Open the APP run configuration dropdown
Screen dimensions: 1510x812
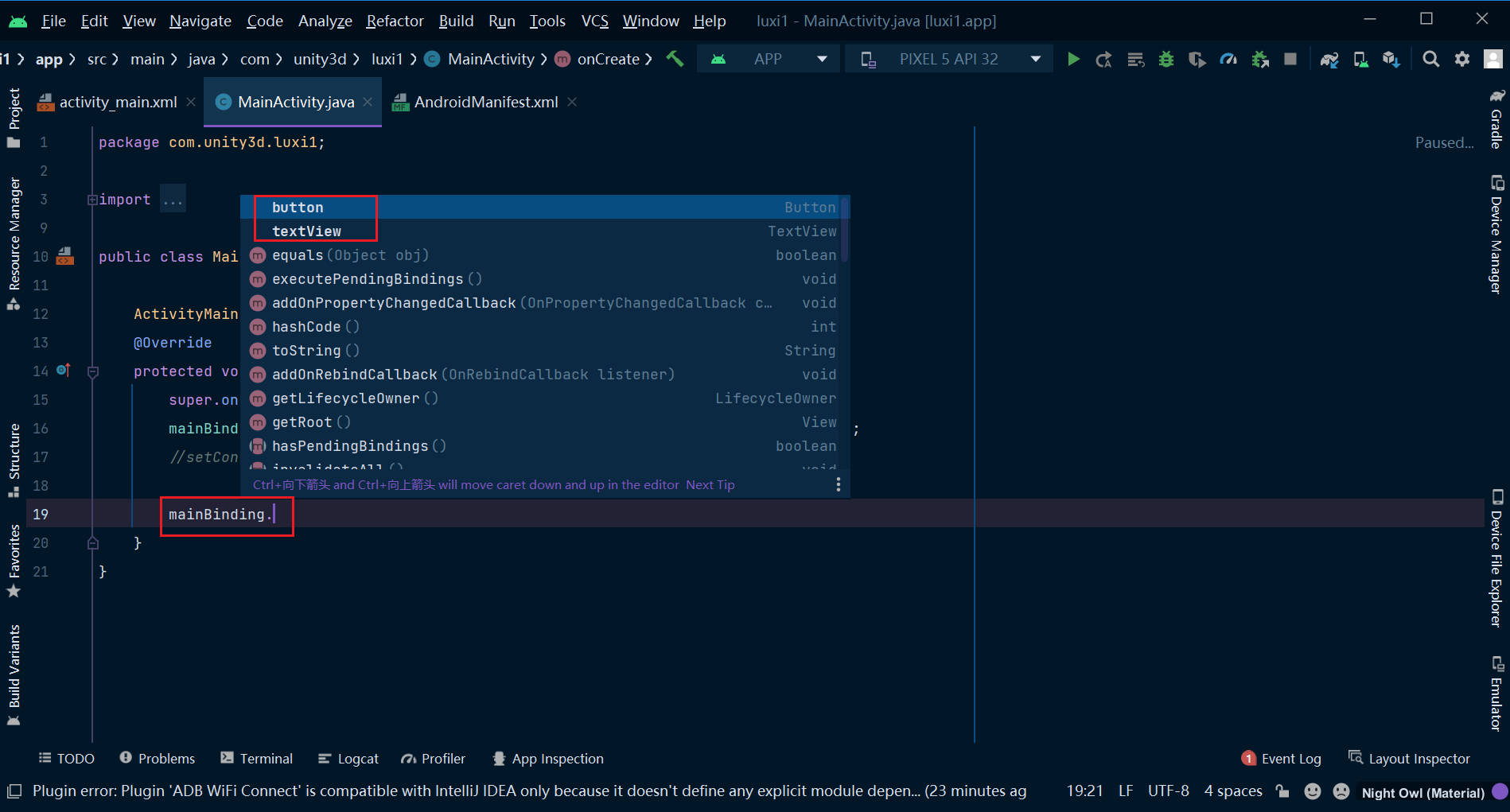click(769, 59)
